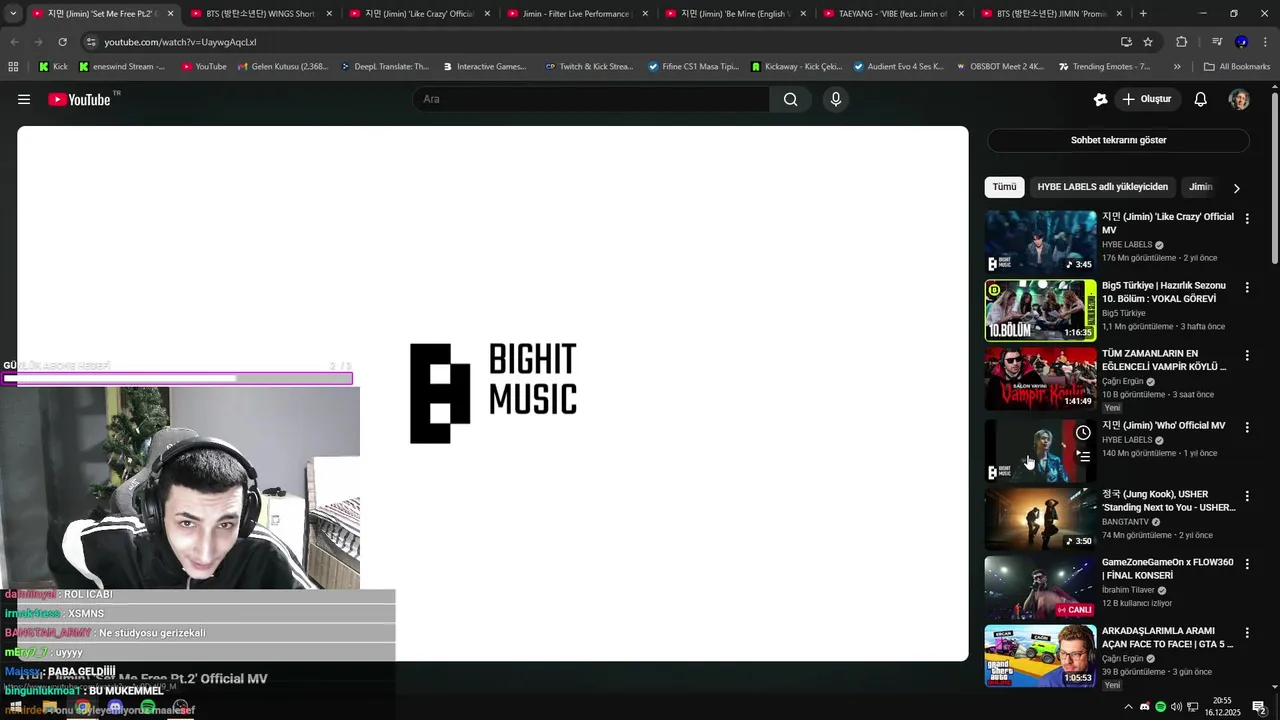Open Trending Emotes bookmark
Viewport: 1280px width, 720px height.
[x=1103, y=67]
